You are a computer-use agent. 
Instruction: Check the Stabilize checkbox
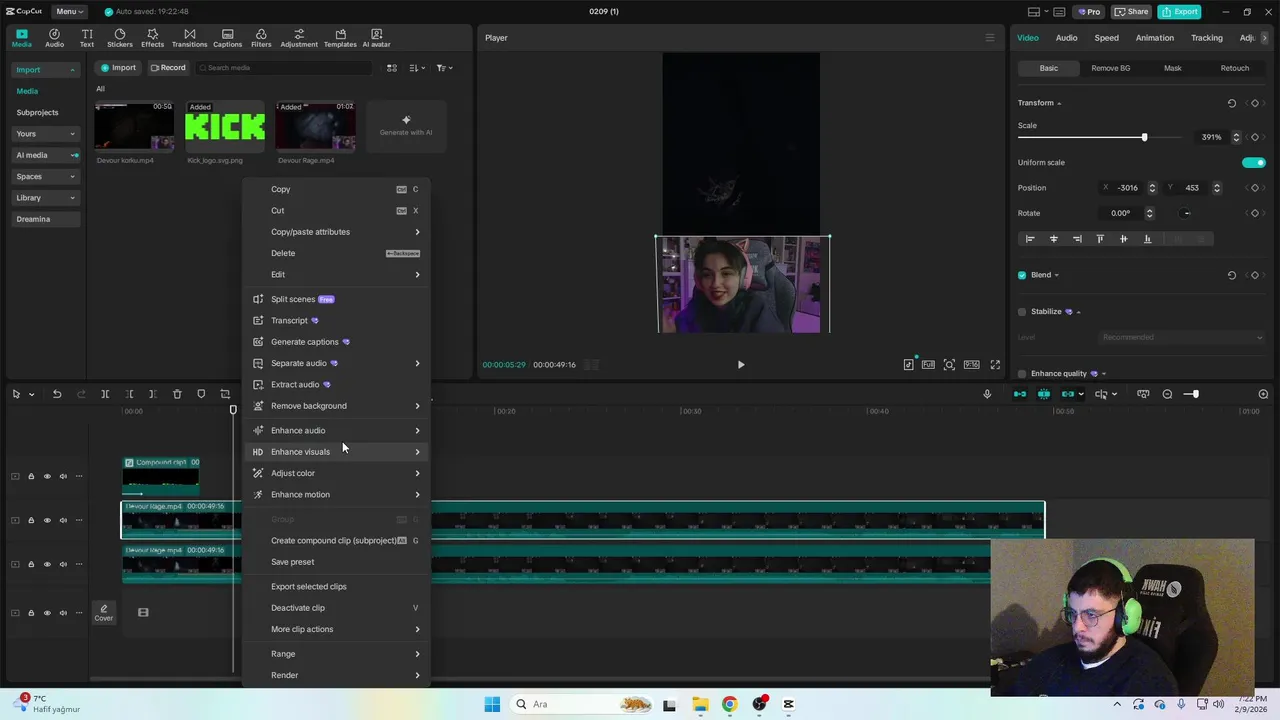(1022, 312)
